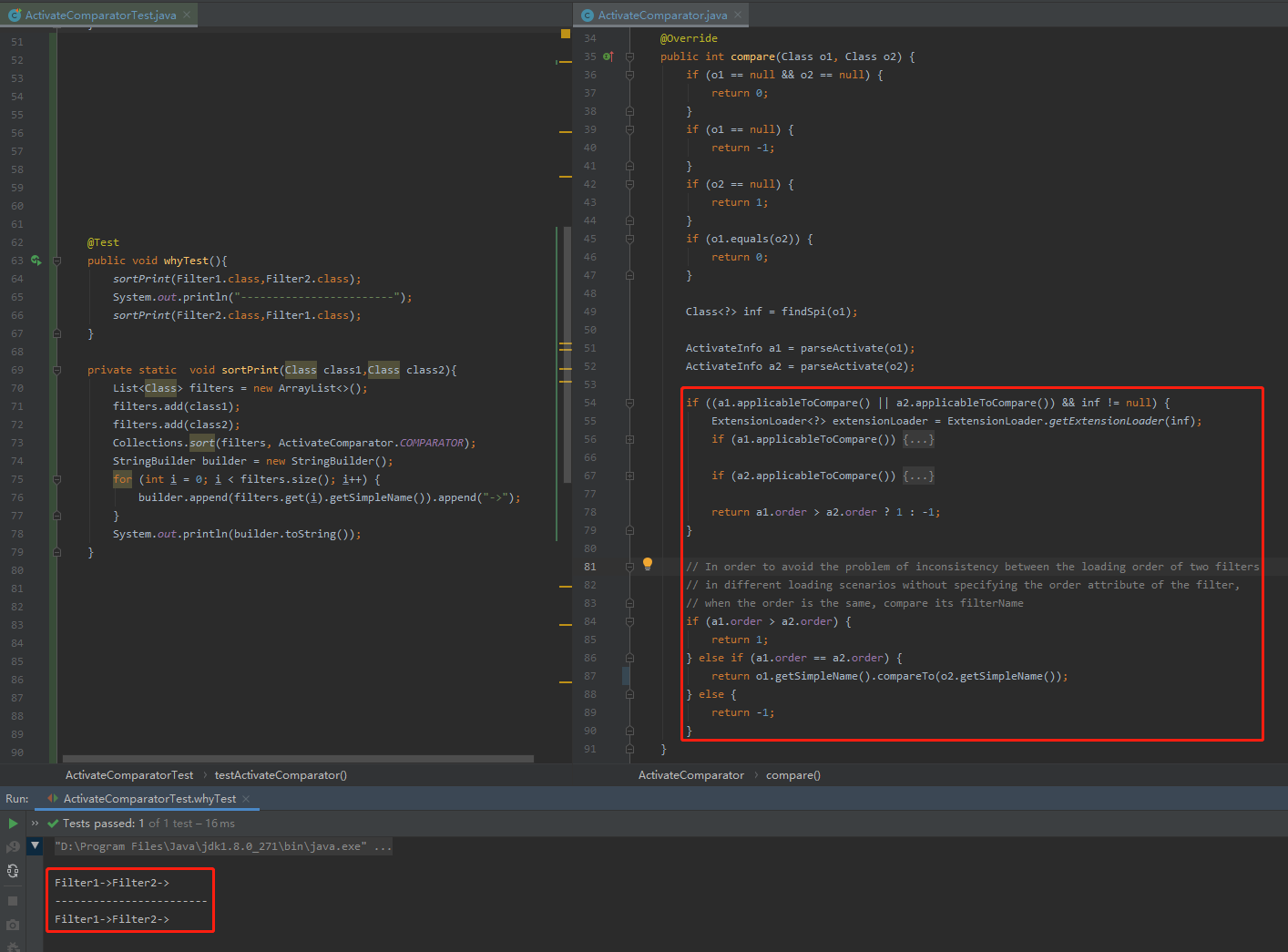Close the ActivateComparatorTest.java tab
The width and height of the screenshot is (1288, 952).
pos(187,15)
